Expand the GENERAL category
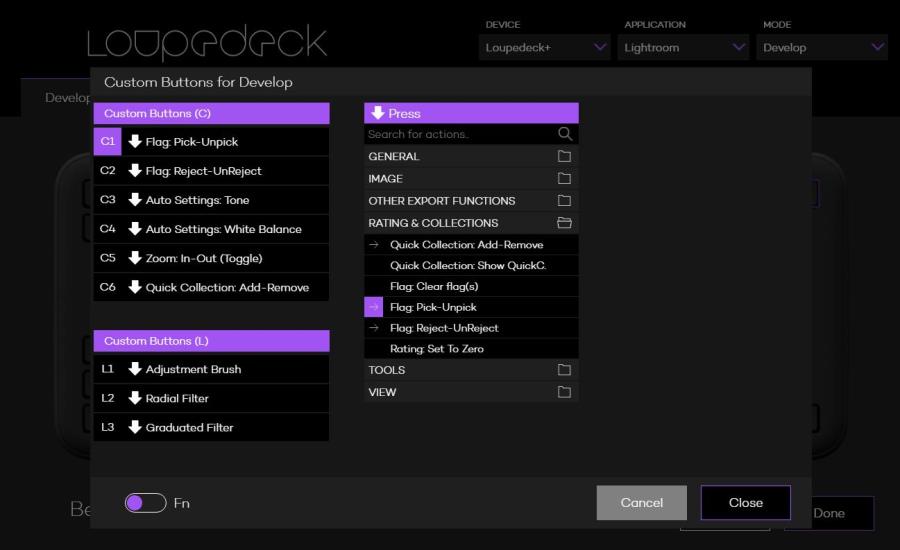 [471, 156]
